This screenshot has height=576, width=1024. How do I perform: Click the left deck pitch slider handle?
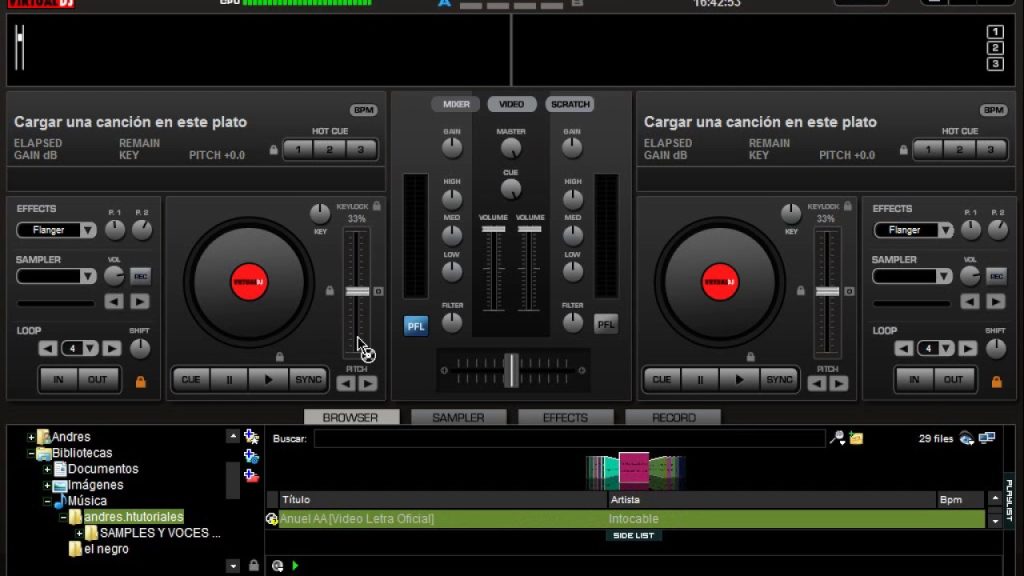[357, 291]
